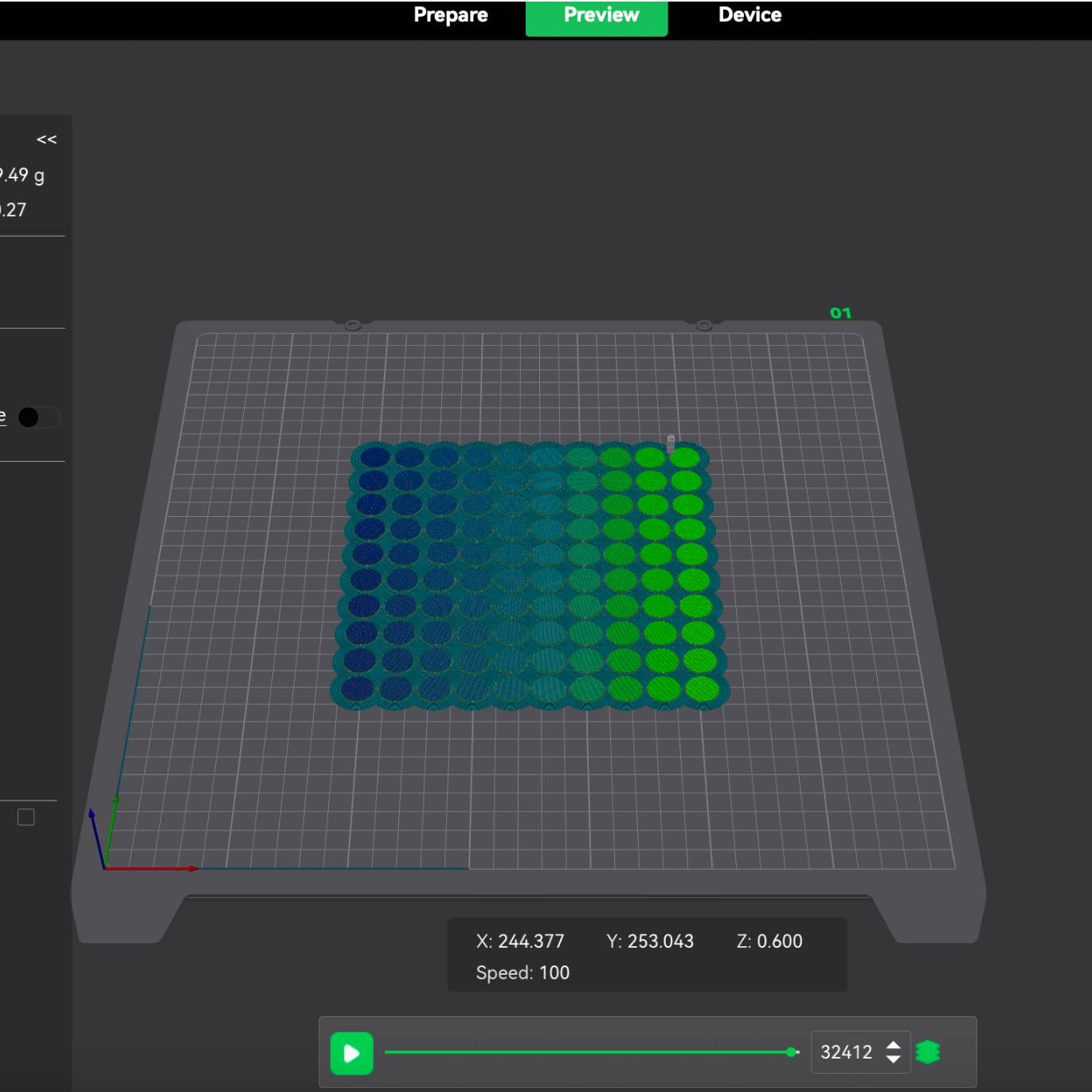The height and width of the screenshot is (1092, 1092).
Task: Collapse the side panel with << arrows
Action: tap(46, 139)
